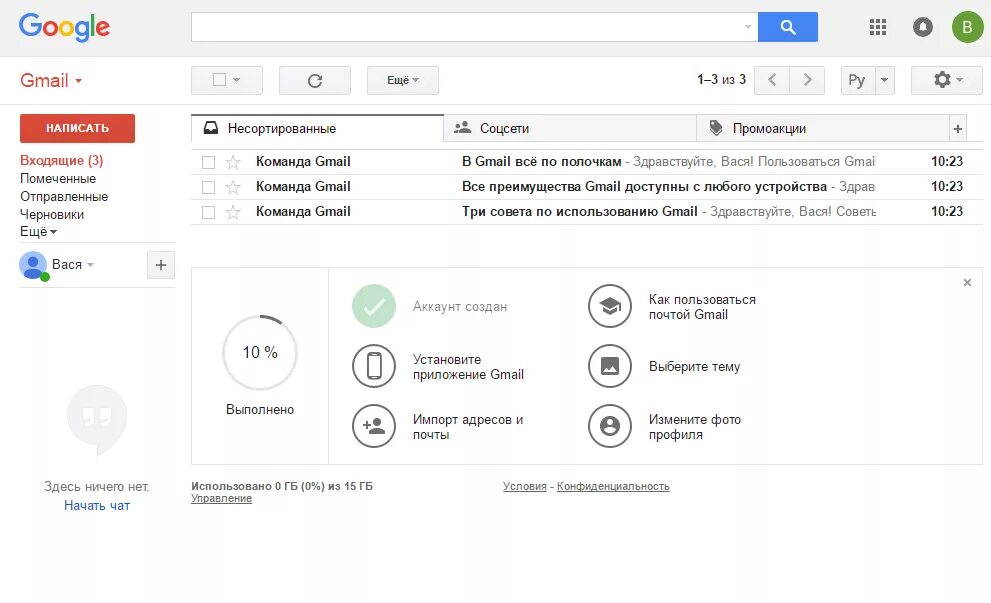Click the refresh mail icon
The height and width of the screenshot is (603, 991).
pos(315,80)
